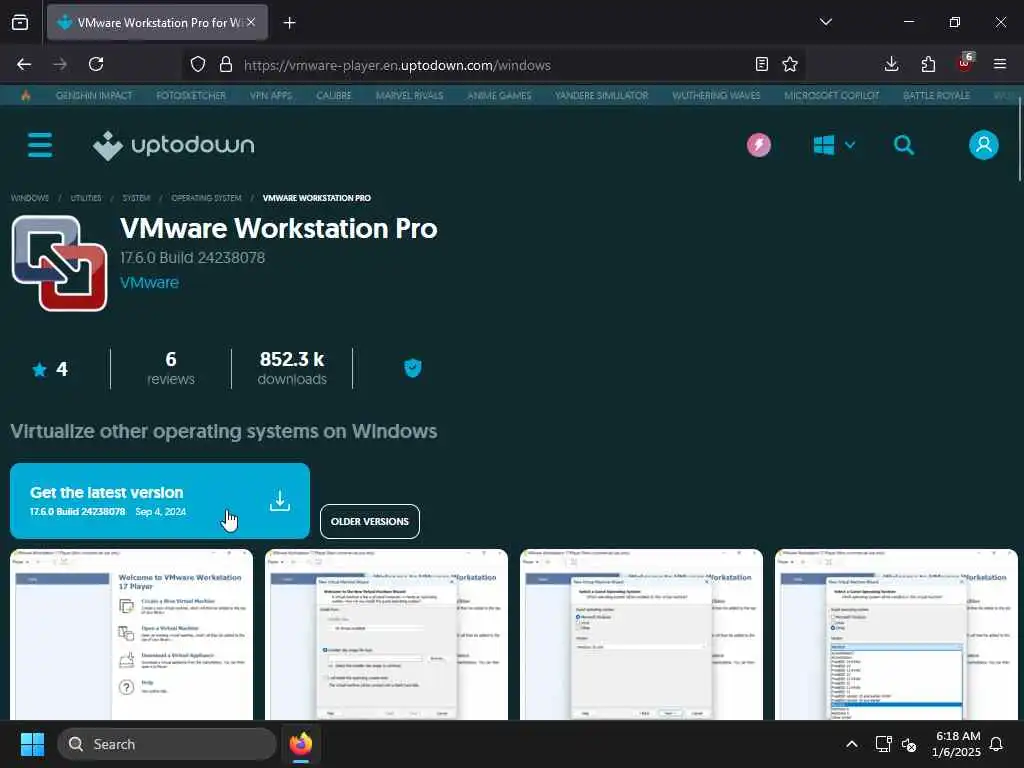Expand the platform selector chevron

(850, 145)
